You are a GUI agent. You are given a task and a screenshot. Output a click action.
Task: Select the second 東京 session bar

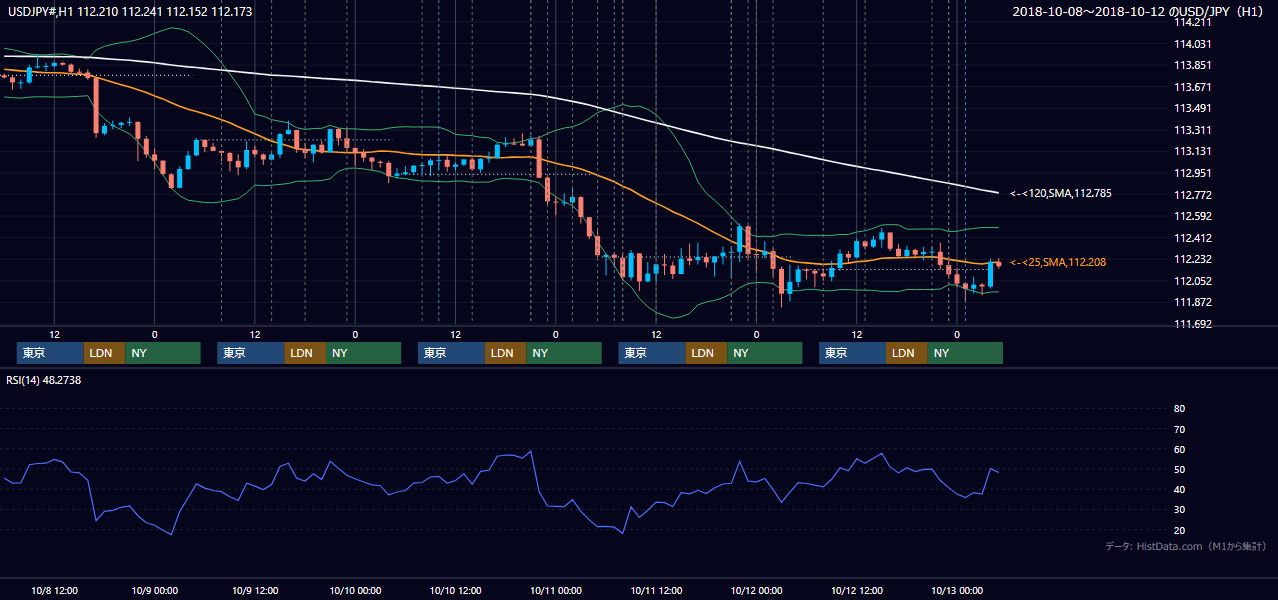(251, 353)
